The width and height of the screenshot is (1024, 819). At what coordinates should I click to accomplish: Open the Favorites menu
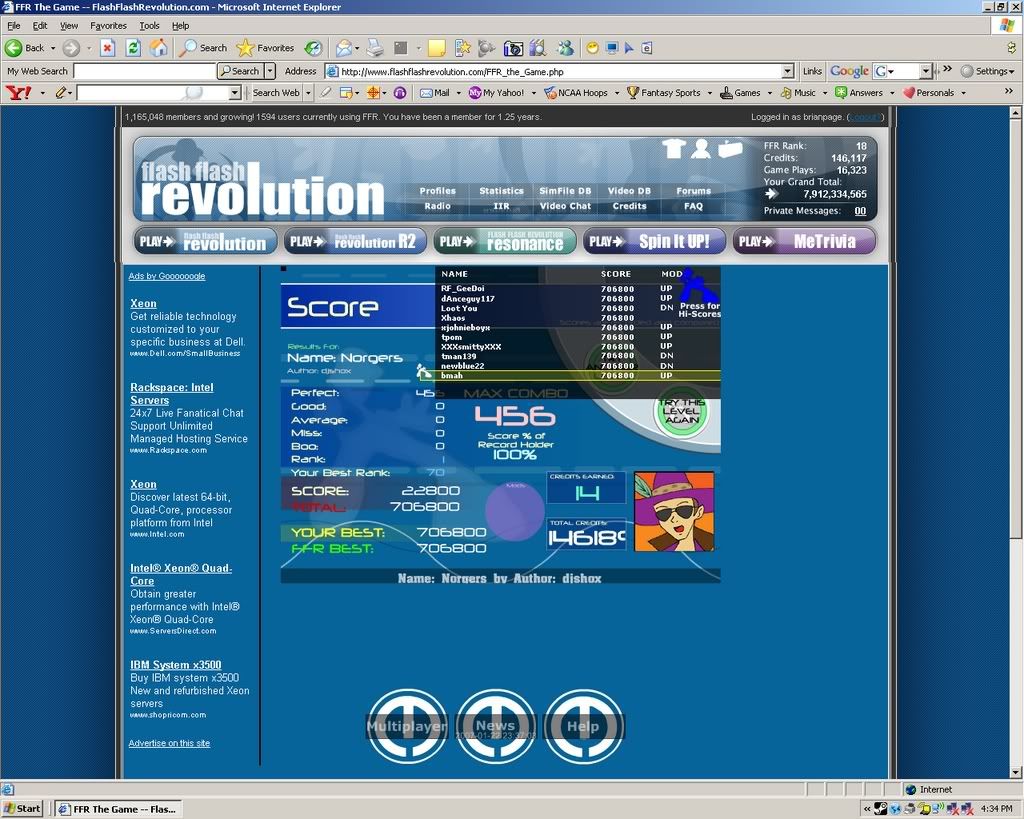pos(108,26)
